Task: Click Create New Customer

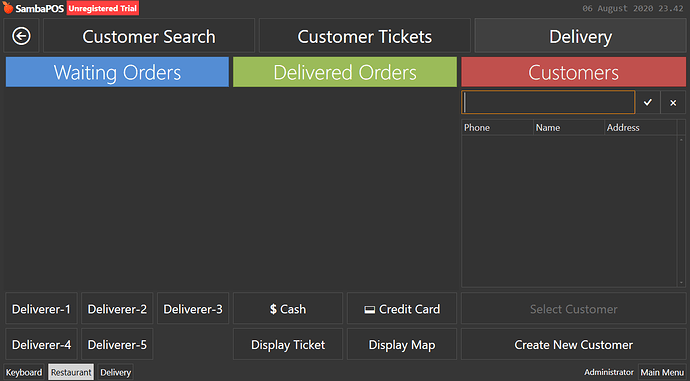Action: [573, 344]
